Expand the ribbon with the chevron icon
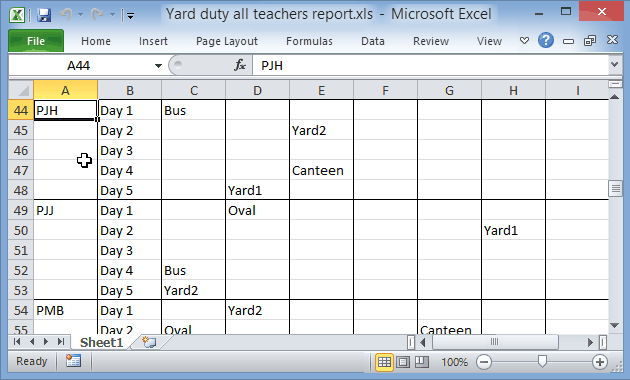Image resolution: width=630 pixels, height=380 pixels. click(524, 41)
